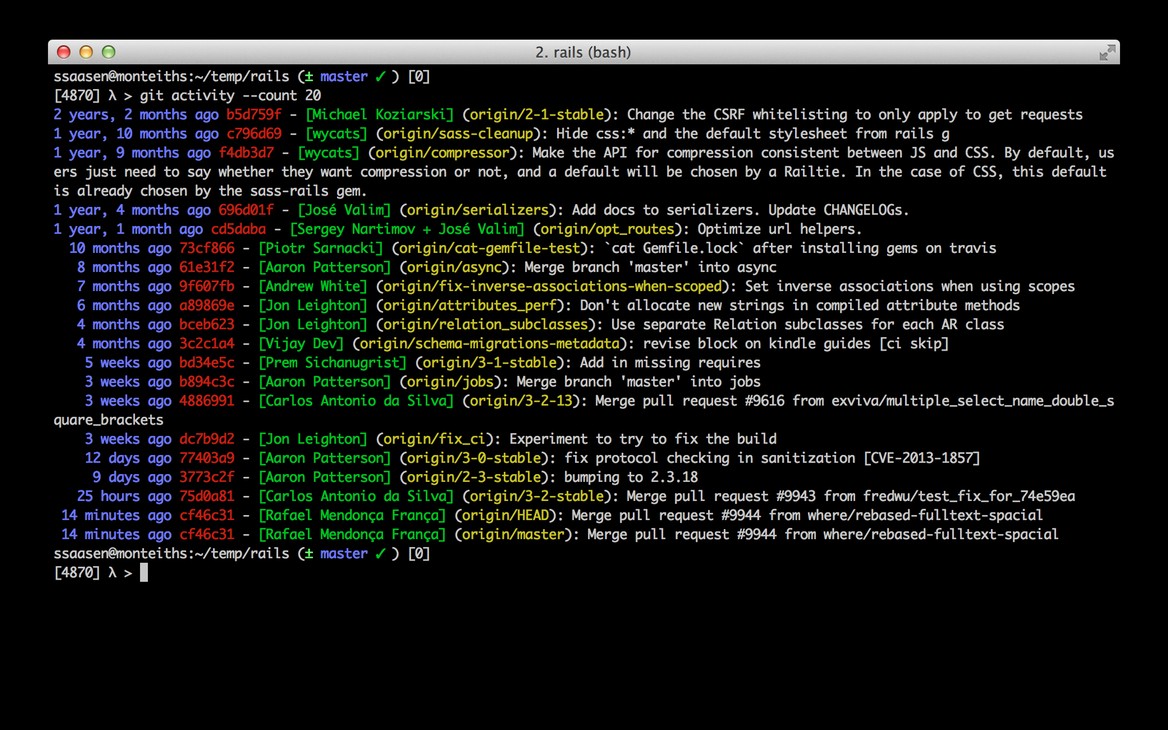Minimize the terminal using the yellow button
Image resolution: width=1168 pixels, height=730 pixels.
(x=86, y=52)
